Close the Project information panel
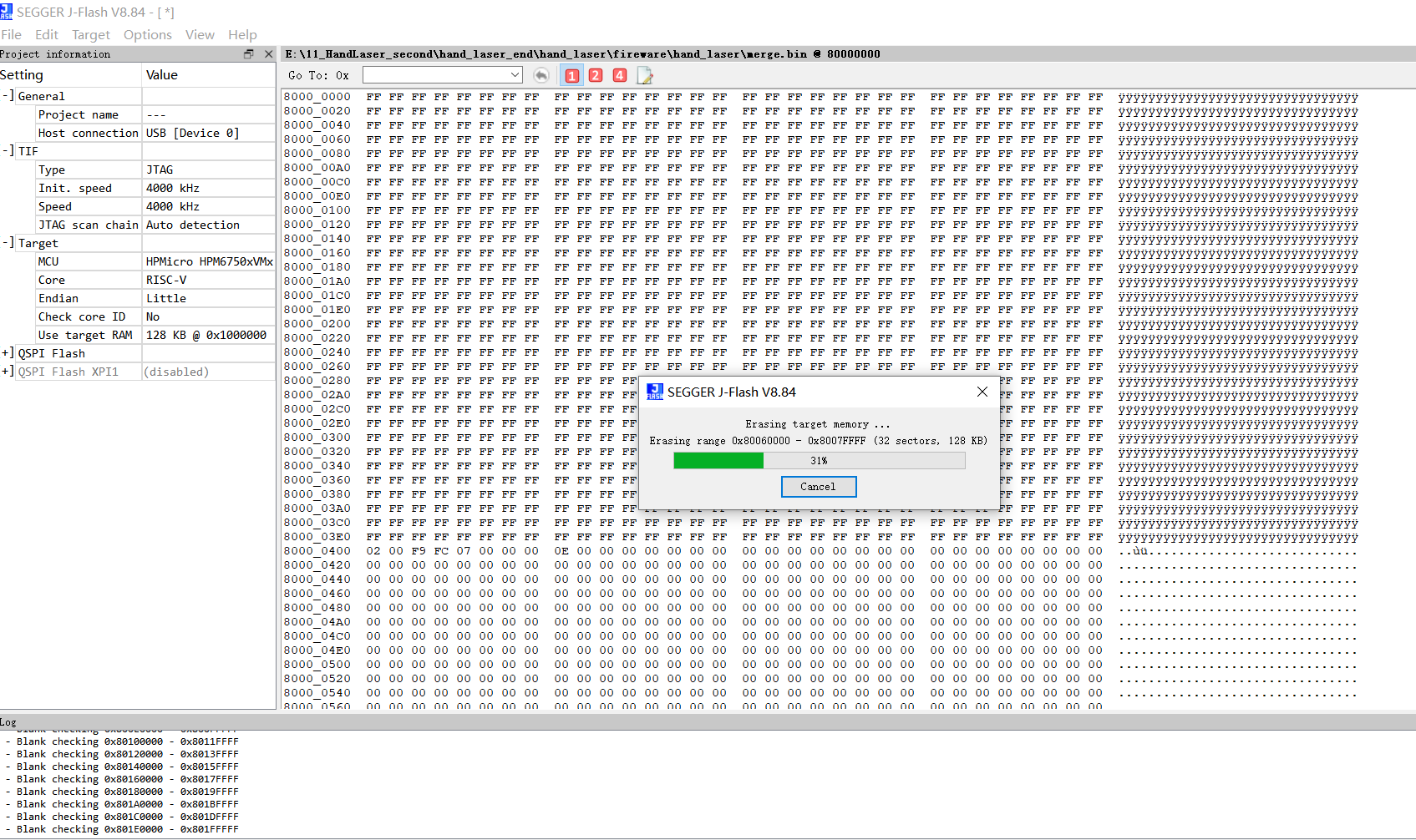 click(268, 53)
